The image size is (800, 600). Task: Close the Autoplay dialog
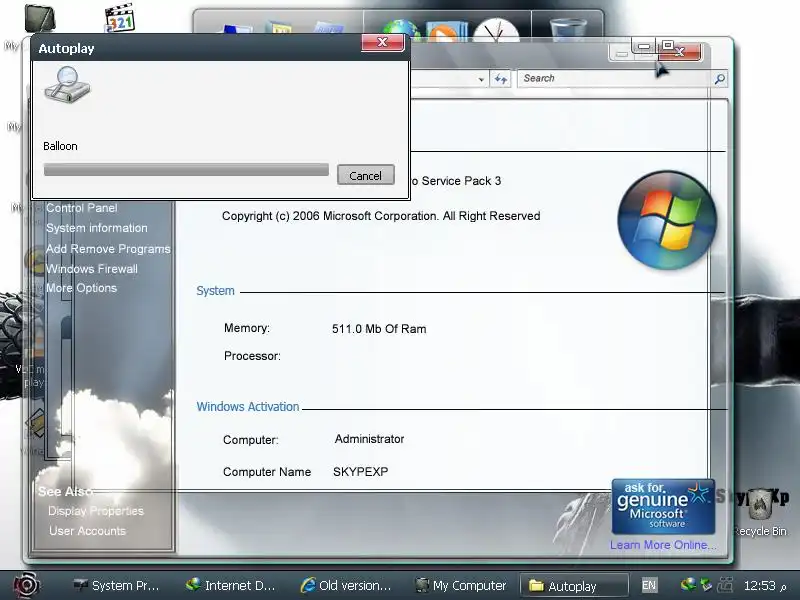[x=383, y=42]
